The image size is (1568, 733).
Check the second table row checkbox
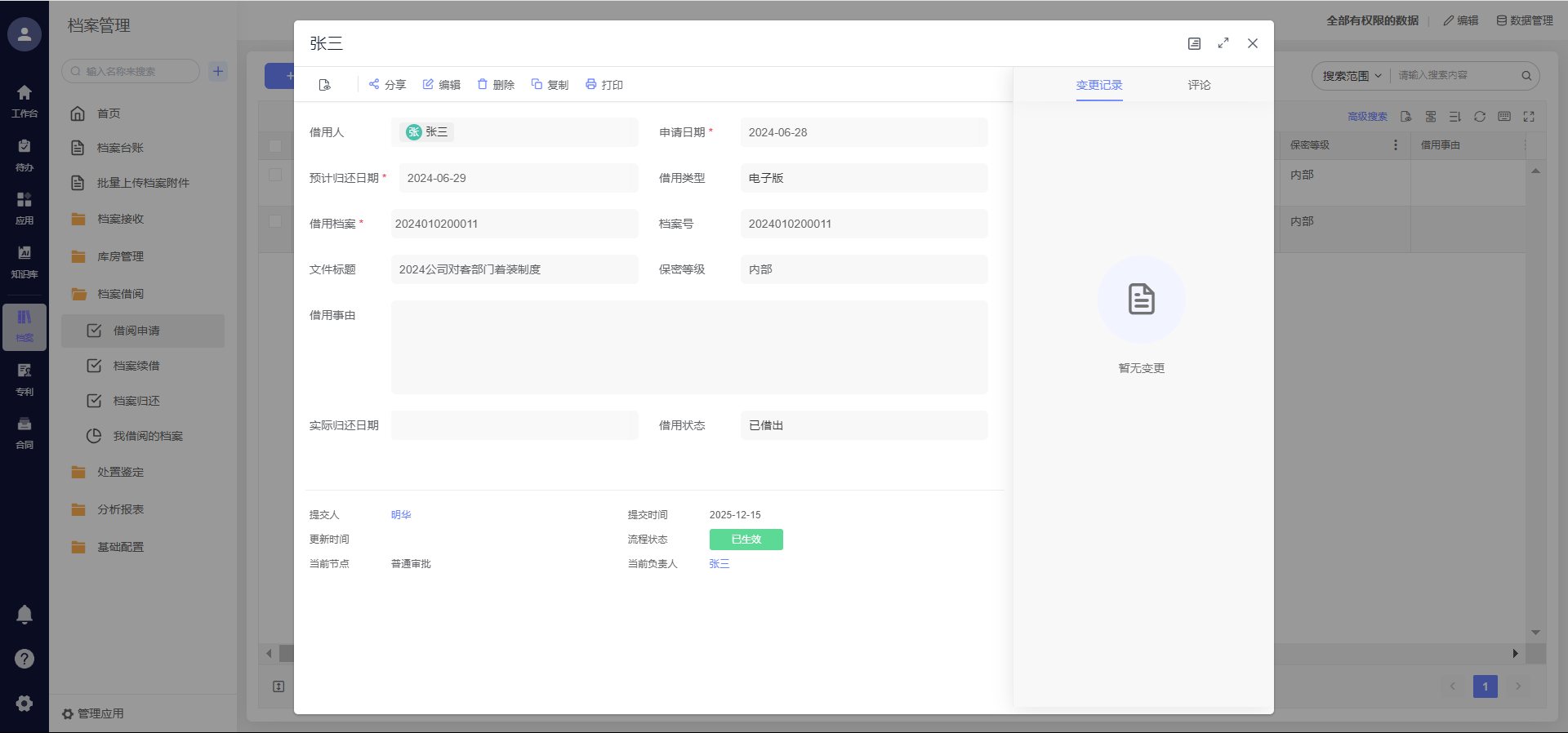(275, 221)
